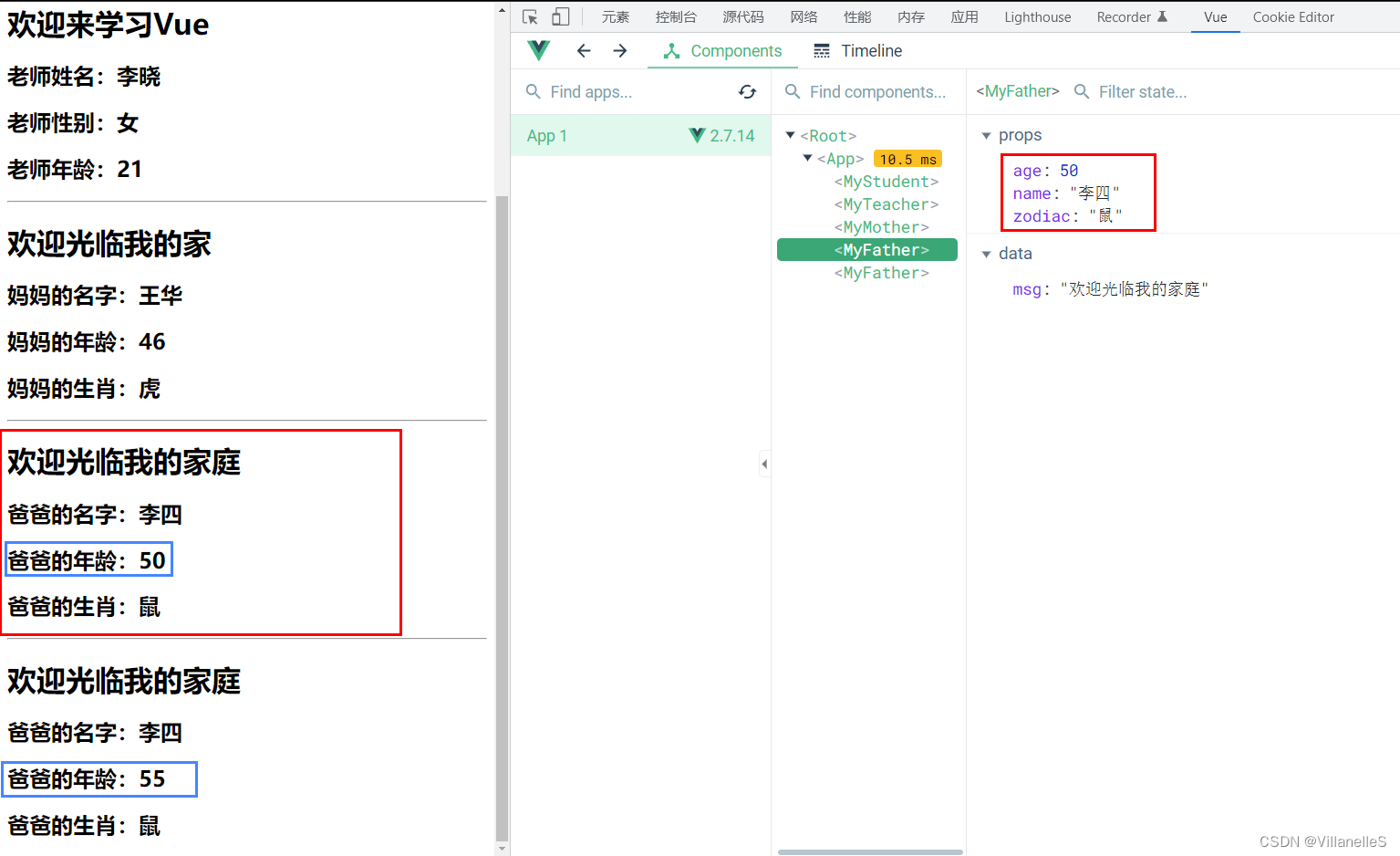Toggle the device toolbar icon
The width and height of the screenshot is (1400, 856).
561,16
